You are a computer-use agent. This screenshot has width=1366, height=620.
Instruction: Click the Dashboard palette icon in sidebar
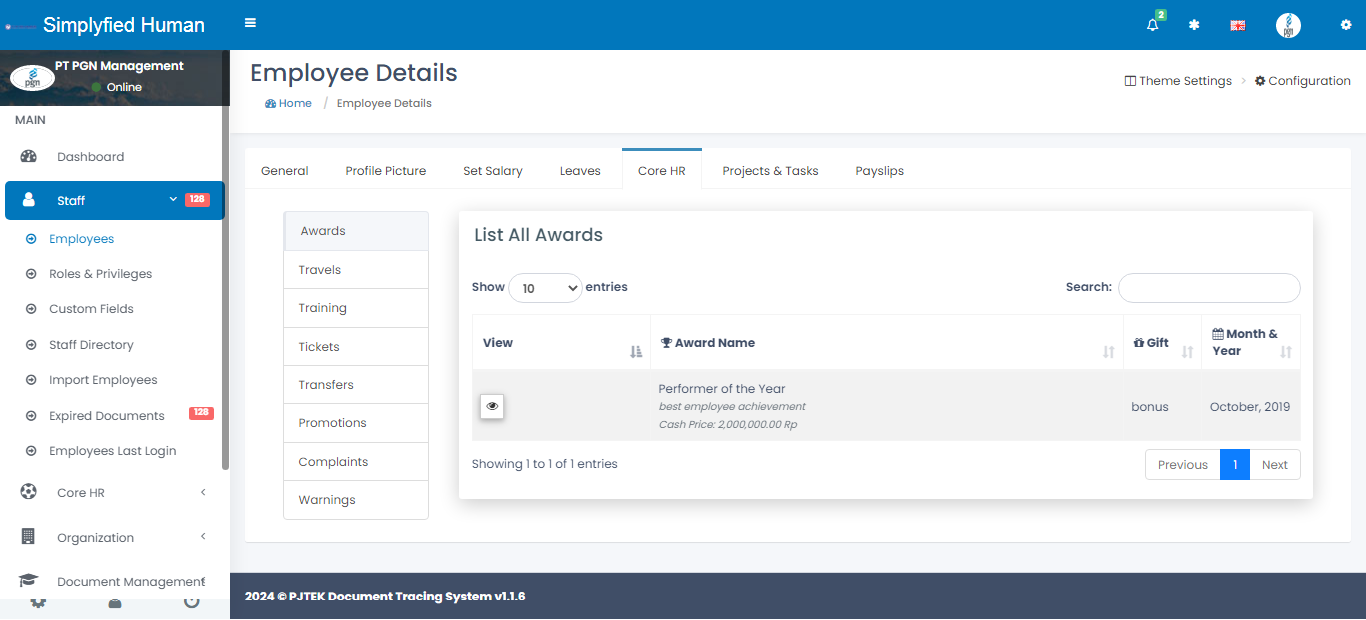pos(28,156)
